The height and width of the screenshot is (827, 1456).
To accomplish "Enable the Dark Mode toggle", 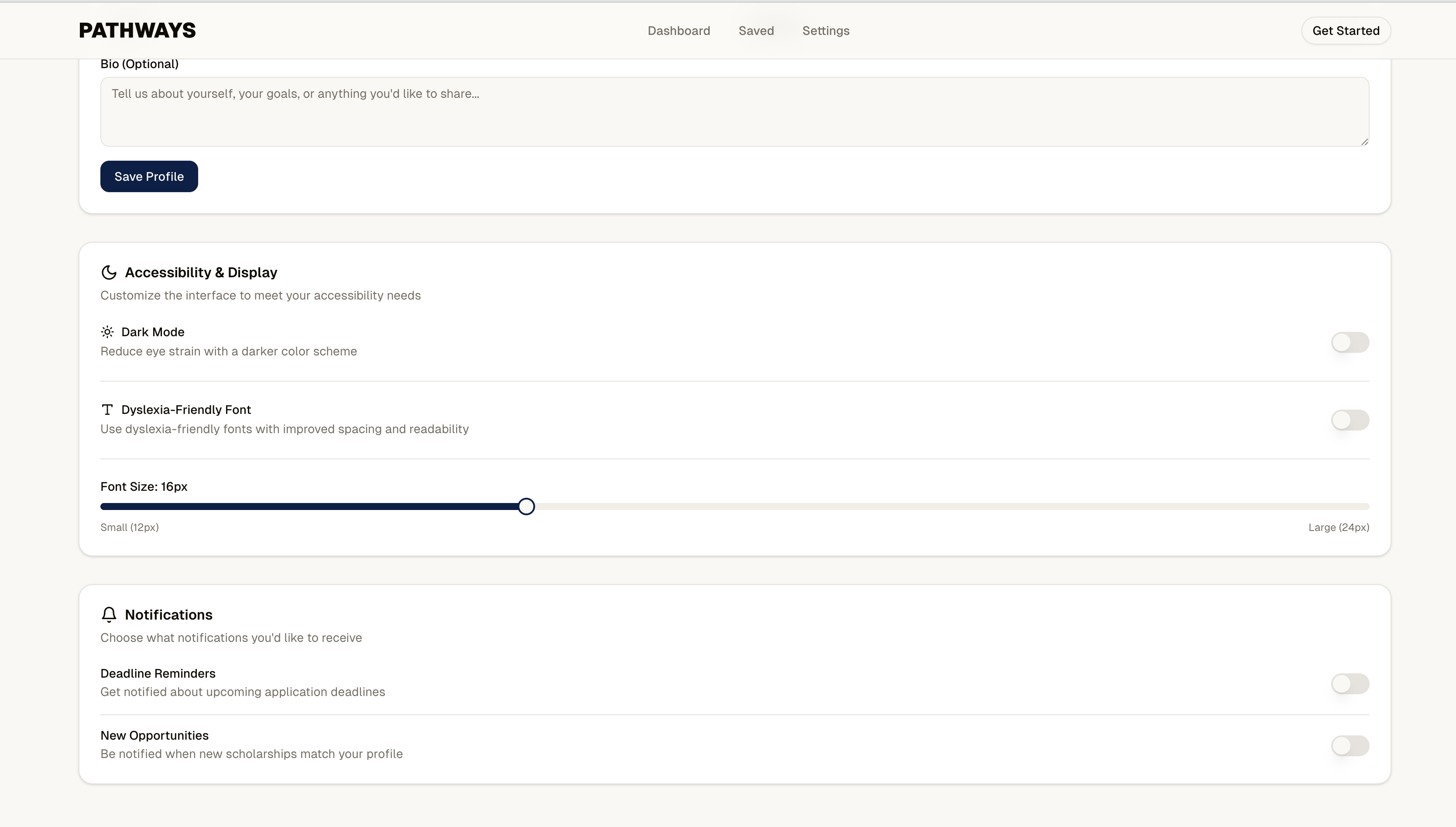I will (1350, 342).
